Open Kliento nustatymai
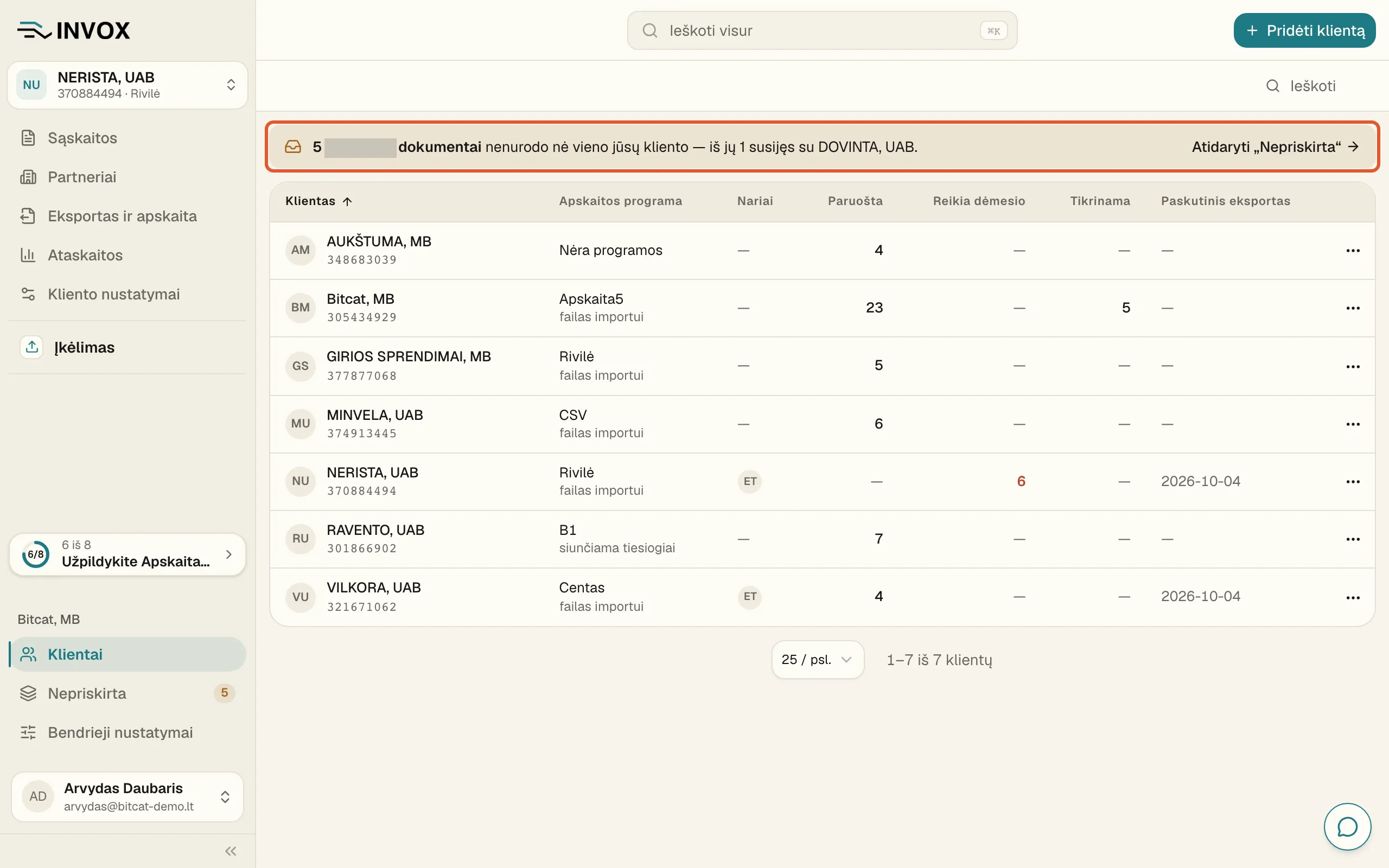The height and width of the screenshot is (868, 1389). [128, 294]
